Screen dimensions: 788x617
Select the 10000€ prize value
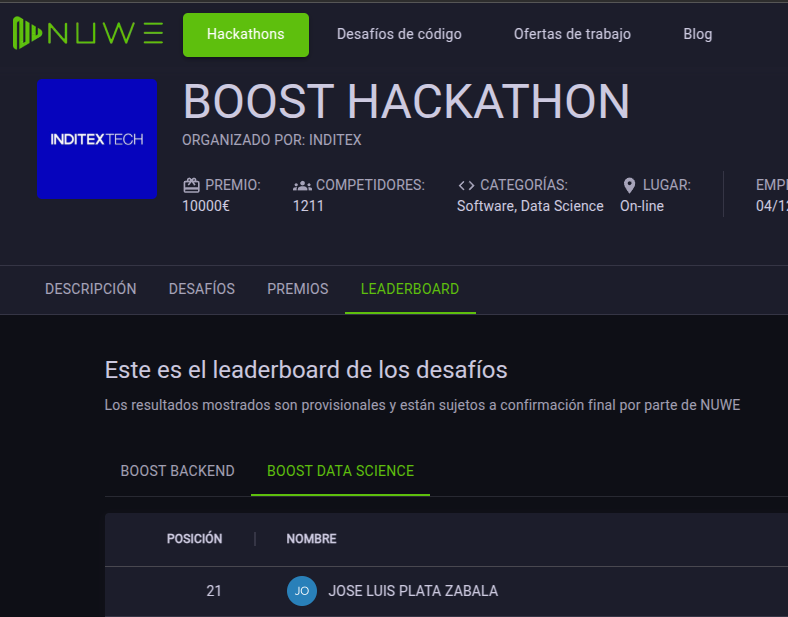[206, 206]
